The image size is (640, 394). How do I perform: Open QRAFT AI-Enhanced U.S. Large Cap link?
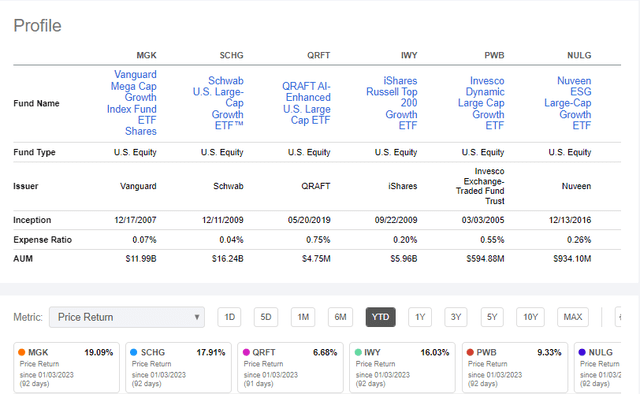point(306,103)
